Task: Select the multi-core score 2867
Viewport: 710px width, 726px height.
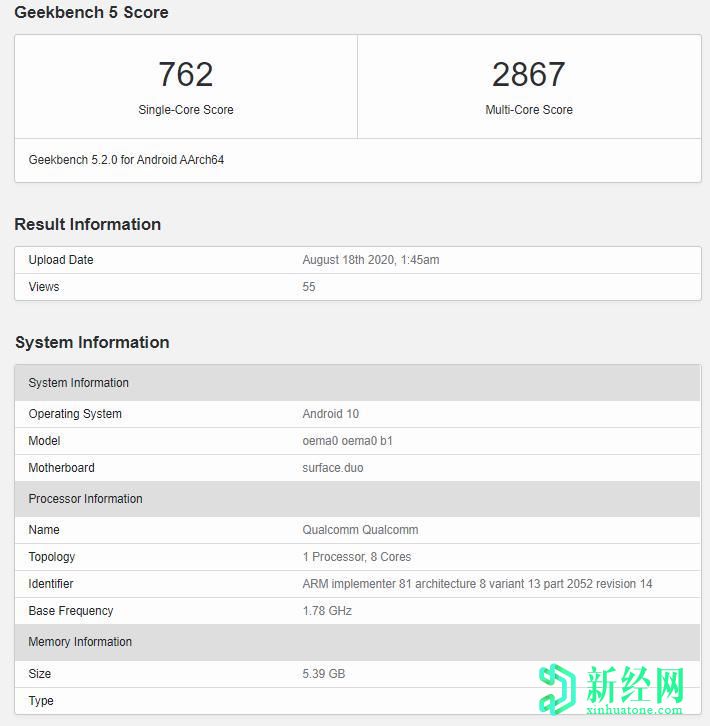Action: pos(528,74)
